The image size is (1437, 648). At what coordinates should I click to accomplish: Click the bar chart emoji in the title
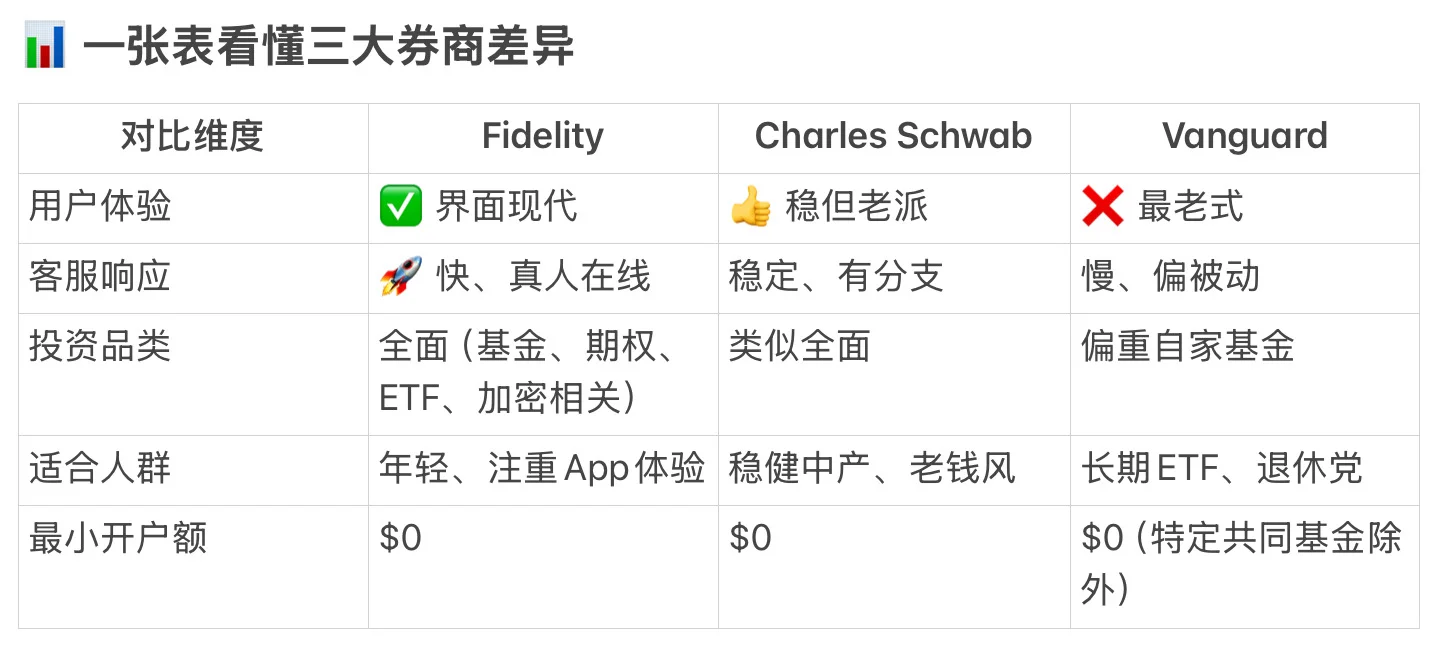(x=45, y=47)
